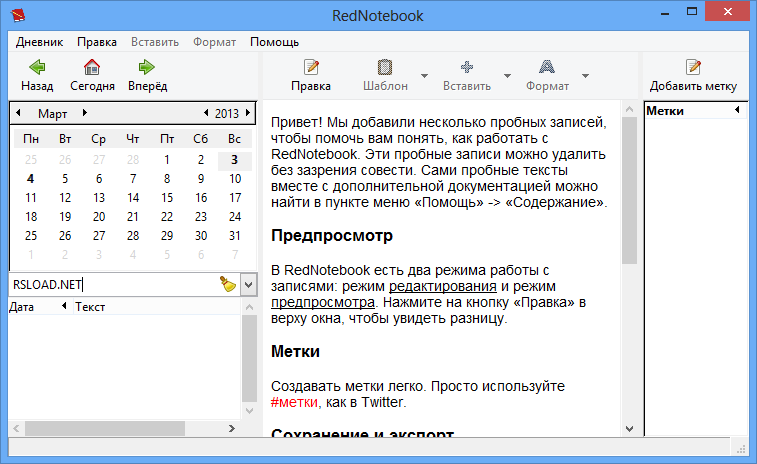
Task: Select bold day 4 in the calendar
Action: pyautogui.click(x=30, y=179)
